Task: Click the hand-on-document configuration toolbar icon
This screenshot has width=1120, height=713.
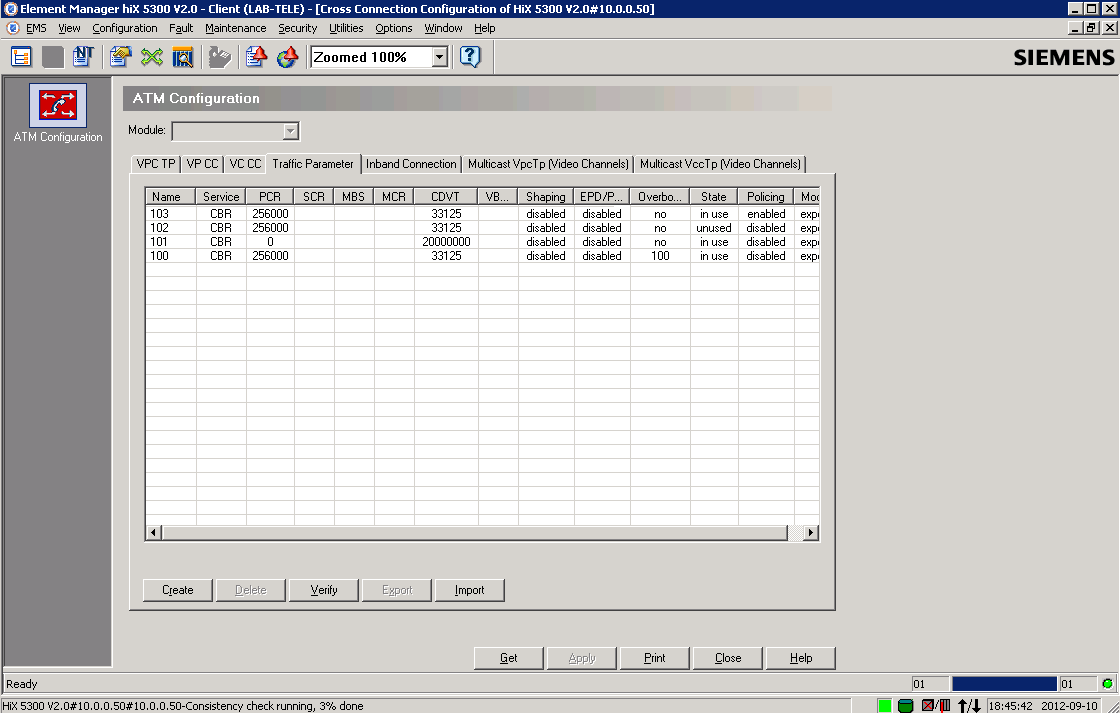Action: point(121,57)
